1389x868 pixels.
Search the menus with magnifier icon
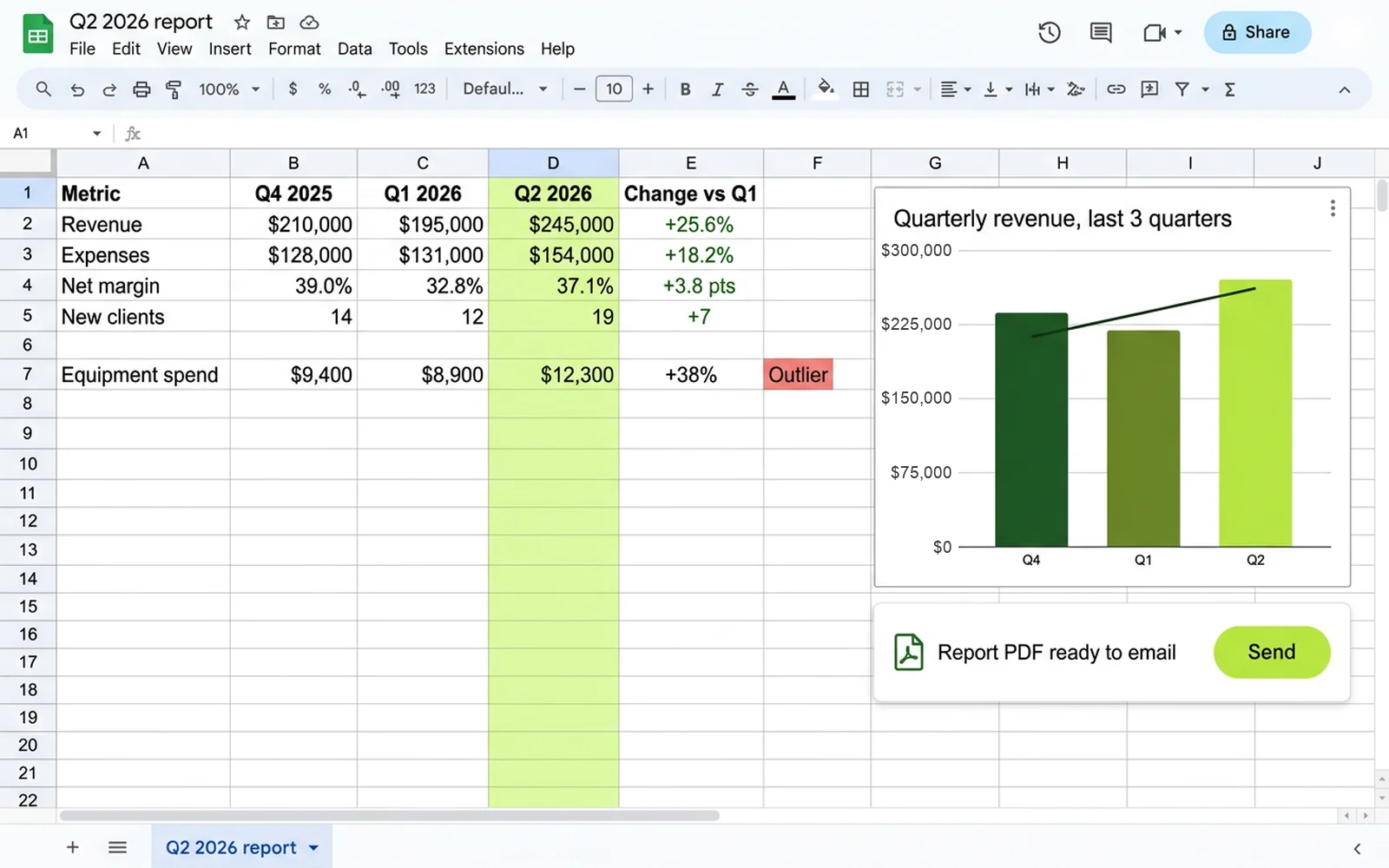point(43,89)
